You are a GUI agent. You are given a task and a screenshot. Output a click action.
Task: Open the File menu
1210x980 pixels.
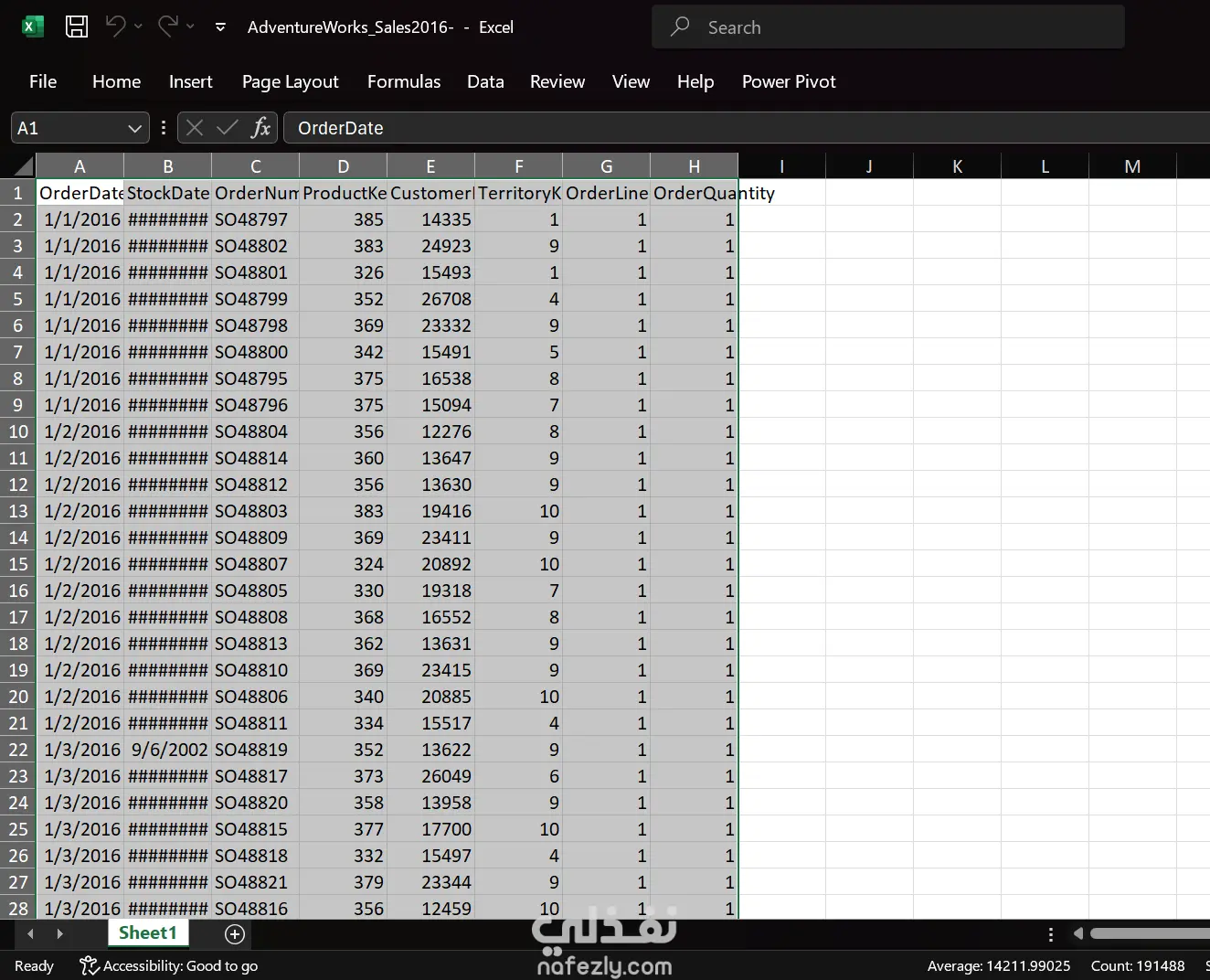(x=43, y=81)
